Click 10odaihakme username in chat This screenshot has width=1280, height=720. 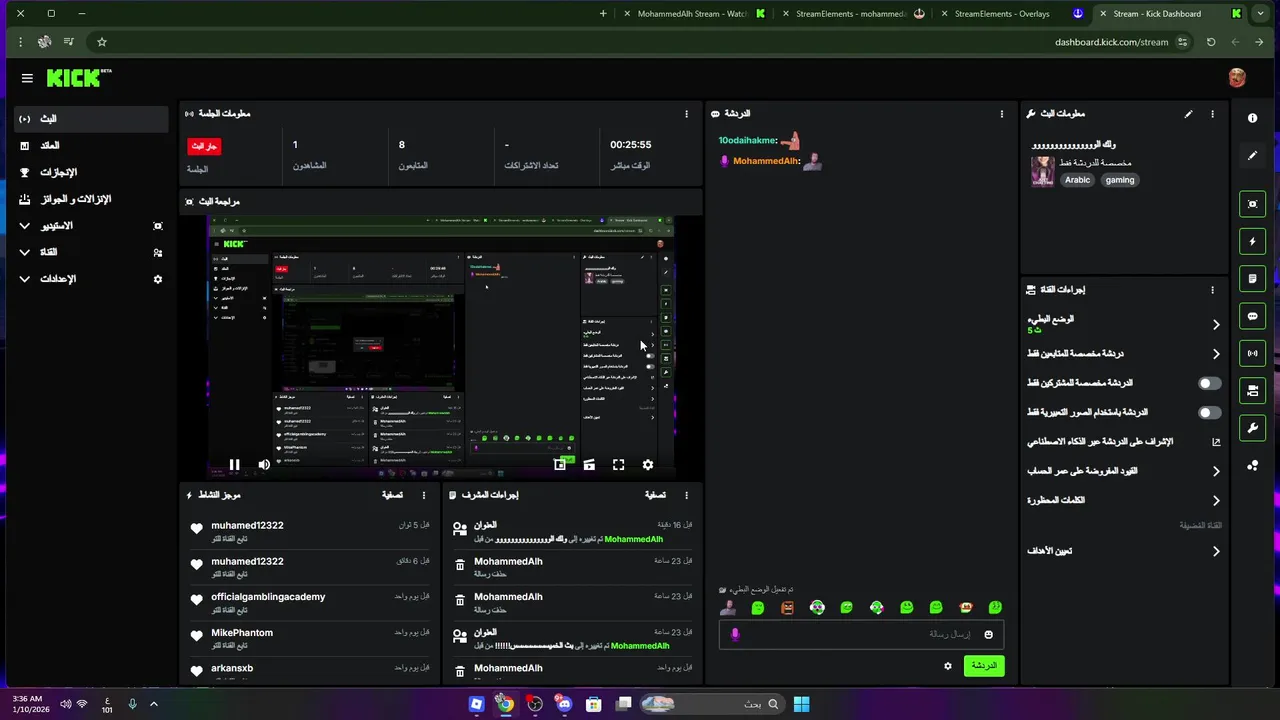(x=748, y=141)
